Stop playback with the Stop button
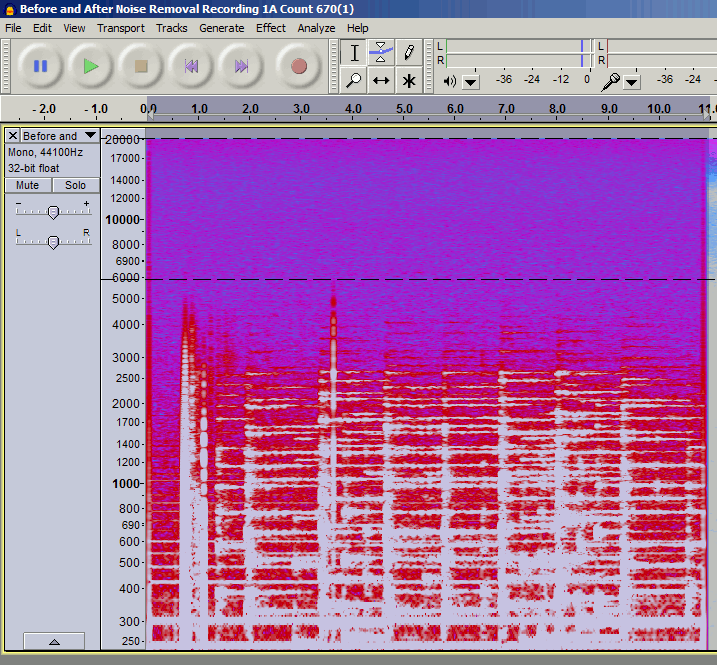This screenshot has width=717, height=665. click(141, 67)
